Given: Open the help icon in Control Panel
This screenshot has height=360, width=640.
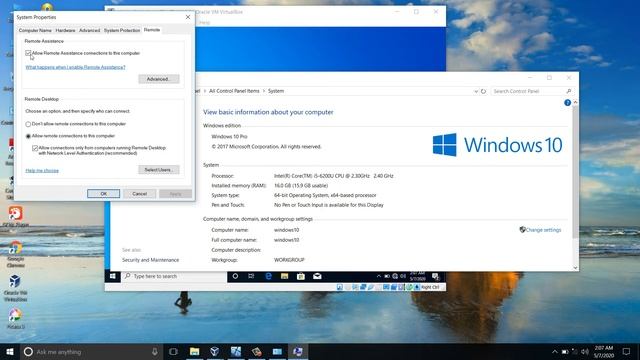Looking at the screenshot, I should 567,103.
